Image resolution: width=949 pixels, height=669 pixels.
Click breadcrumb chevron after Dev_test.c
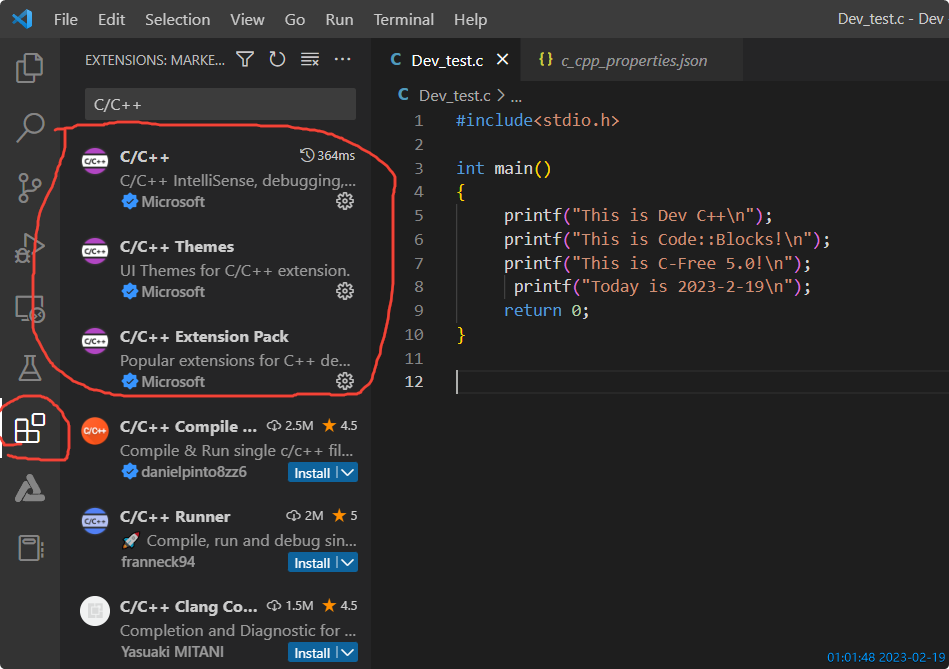pos(501,96)
